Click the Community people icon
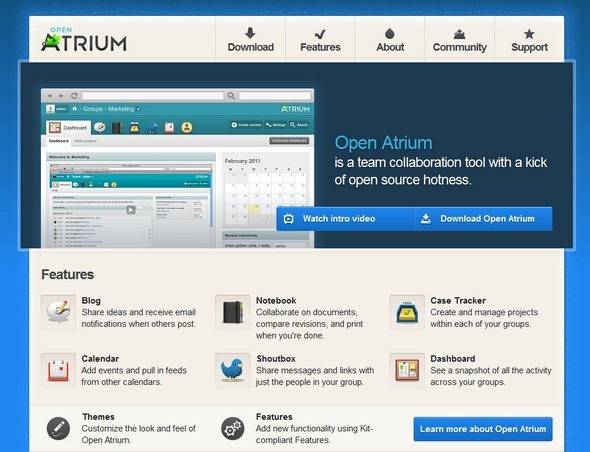Image resolution: width=590 pixels, height=452 pixels. [459, 35]
